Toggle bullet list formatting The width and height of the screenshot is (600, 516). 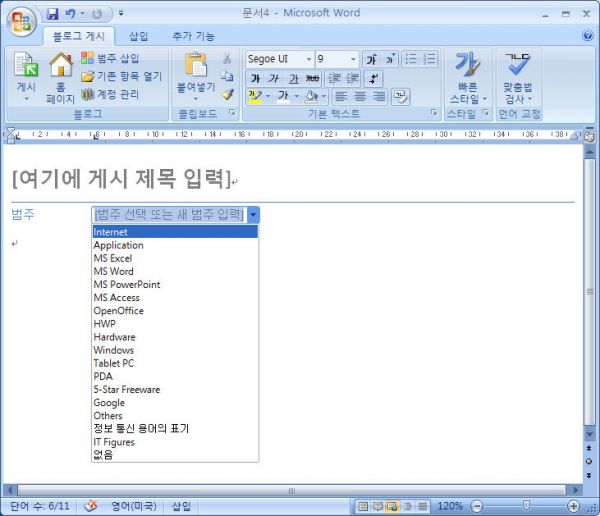click(x=411, y=59)
